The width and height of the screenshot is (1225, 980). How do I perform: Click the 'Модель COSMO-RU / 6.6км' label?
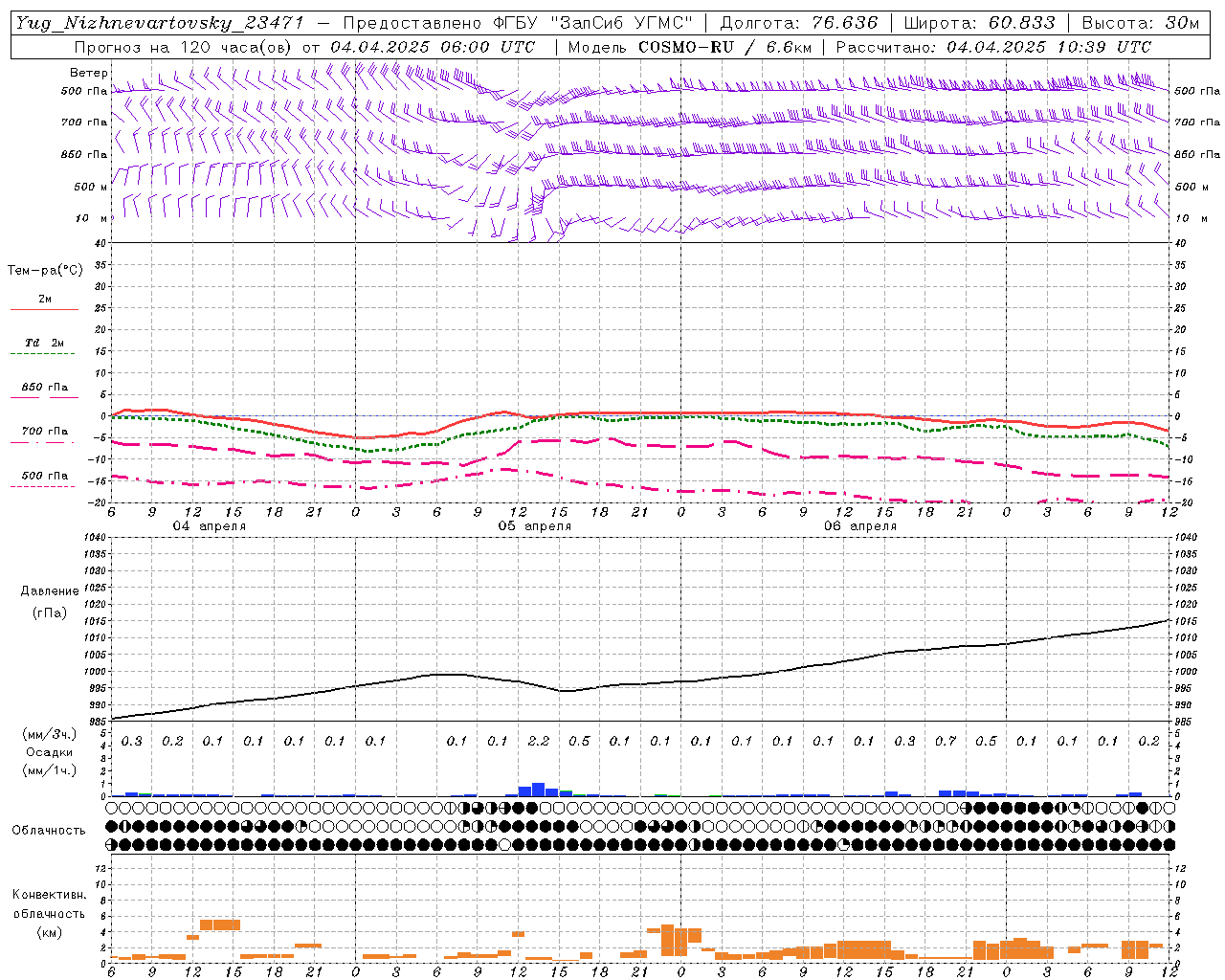point(689,47)
